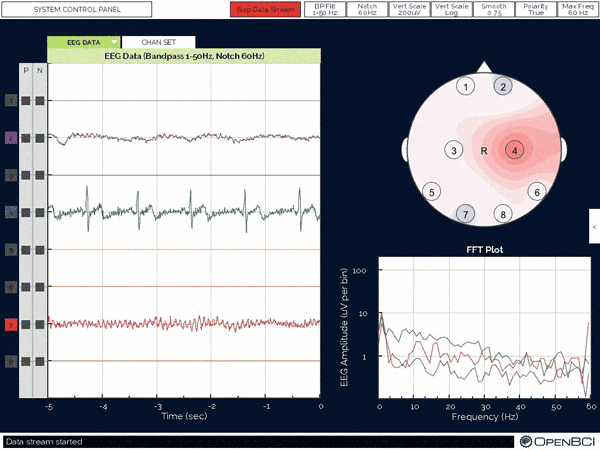Viewport: 600px width, 450px height.
Task: Toggle channel 8 P impedance square
Action: (x=26, y=362)
